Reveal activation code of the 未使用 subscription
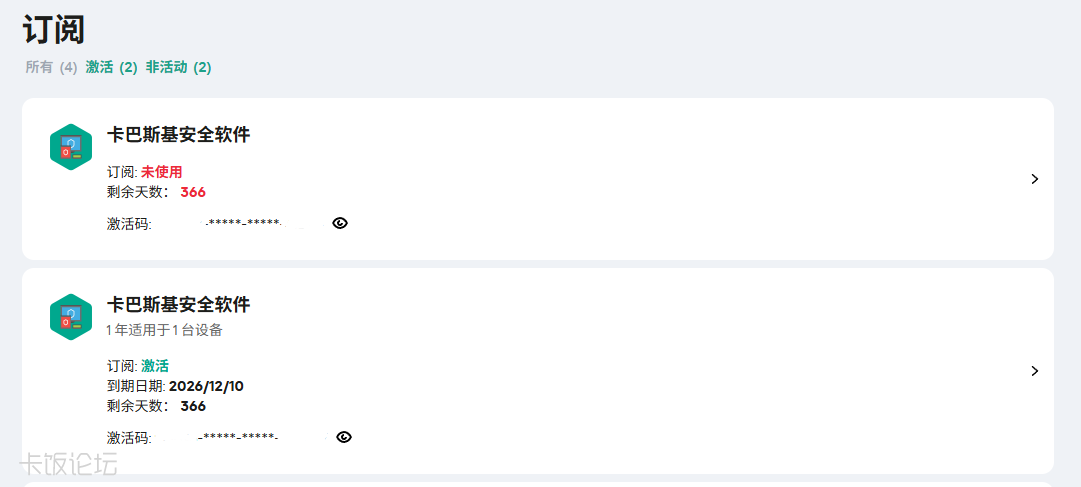Screen dimensions: 1081x487 340,223
